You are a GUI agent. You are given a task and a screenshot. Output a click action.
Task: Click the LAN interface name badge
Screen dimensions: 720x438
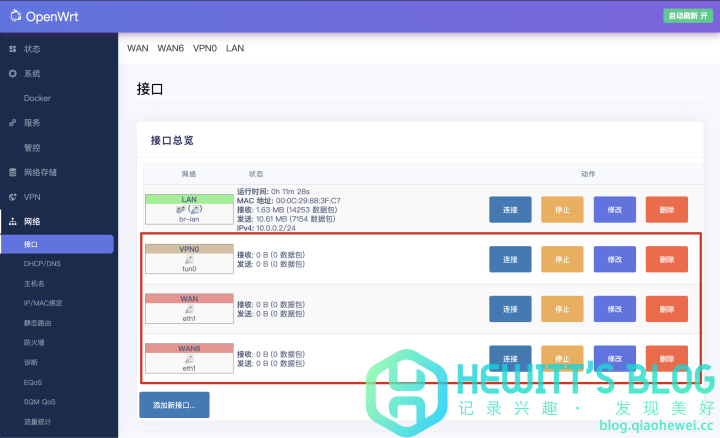tap(189, 199)
